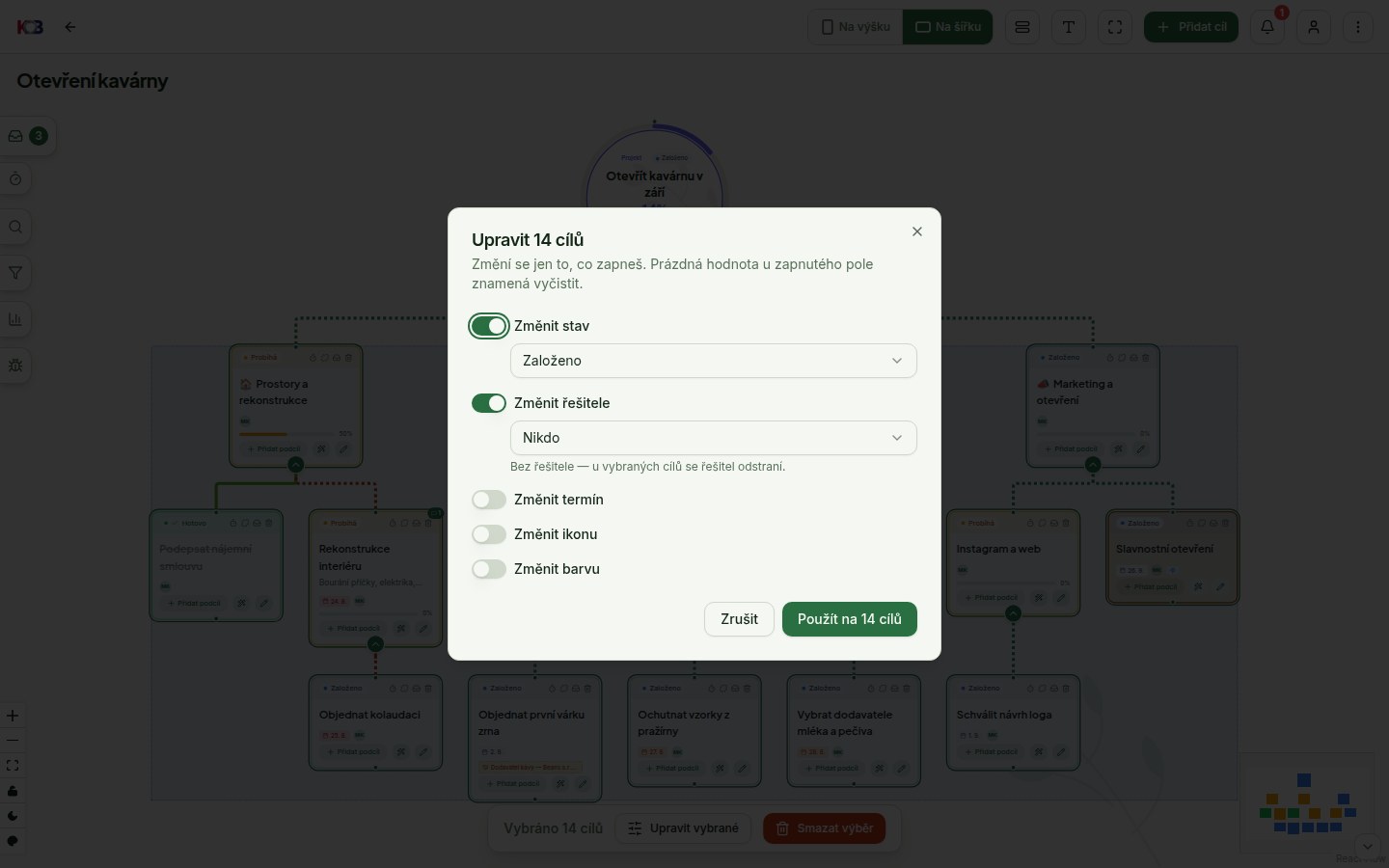Turn off the Změnit řešitele switch
The width and height of the screenshot is (1389, 868).
point(489,403)
